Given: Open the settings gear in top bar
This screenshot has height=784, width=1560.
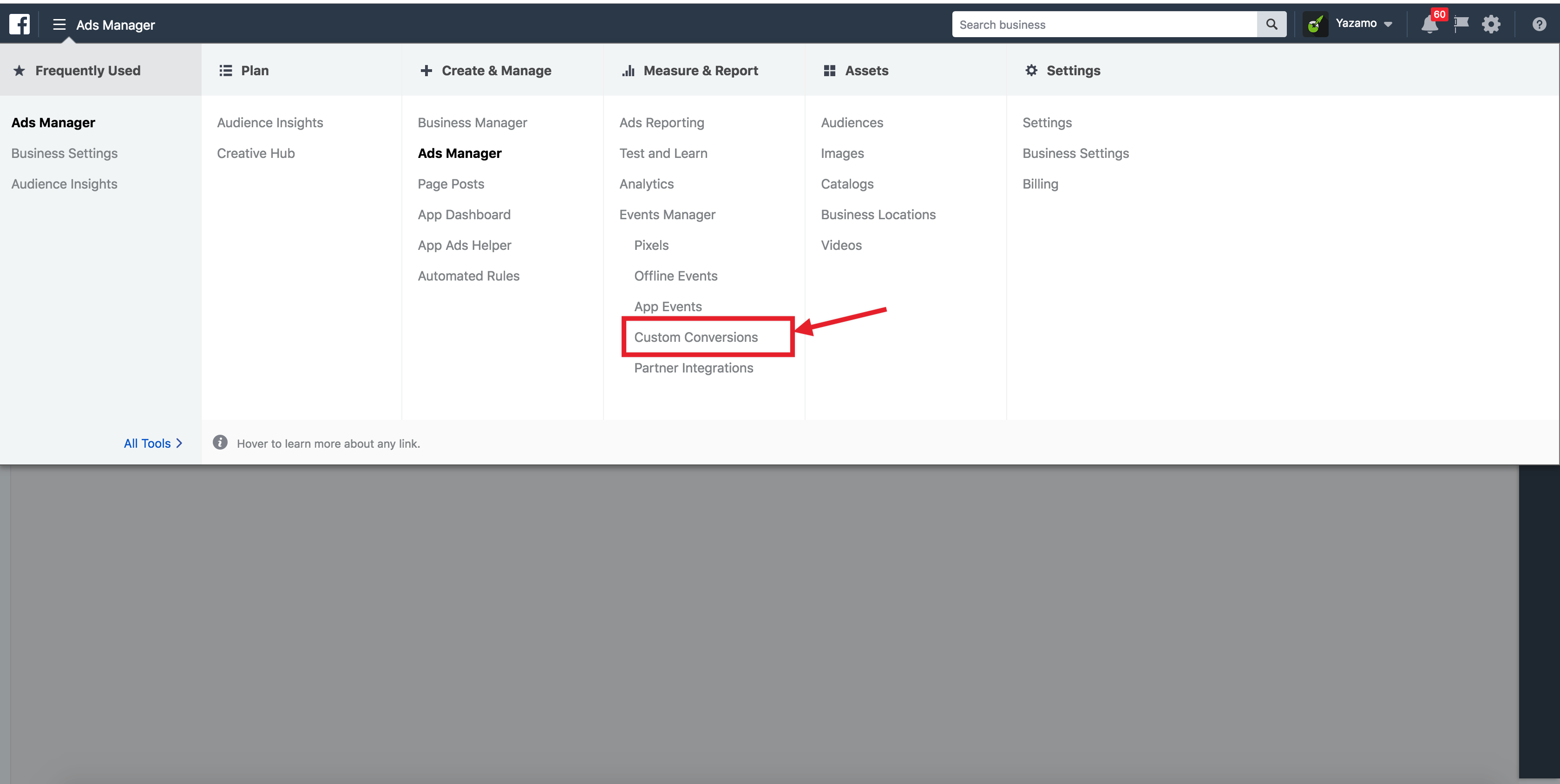Looking at the screenshot, I should [x=1491, y=24].
